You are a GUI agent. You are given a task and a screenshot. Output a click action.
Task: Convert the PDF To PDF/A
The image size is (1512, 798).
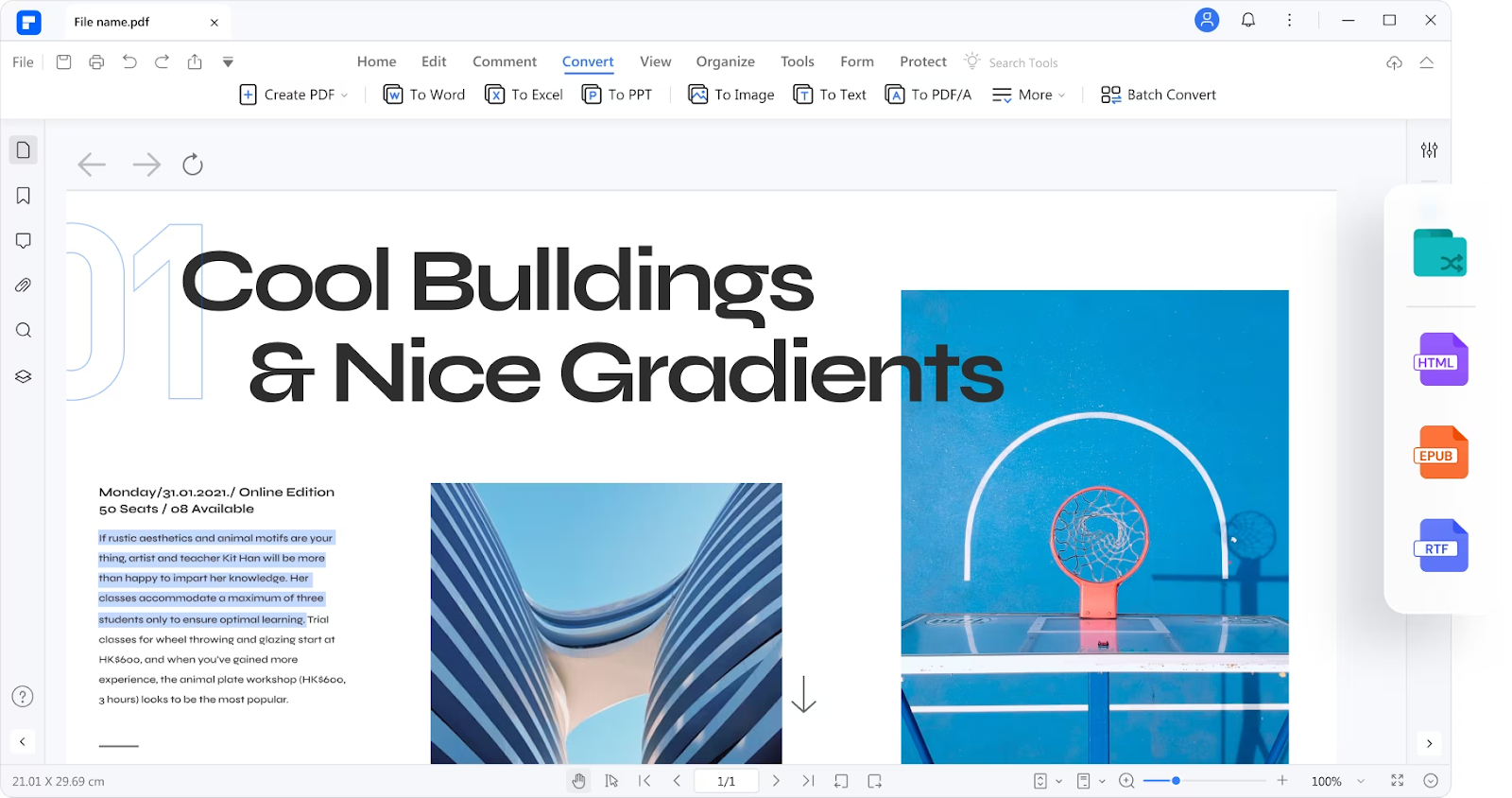[928, 95]
